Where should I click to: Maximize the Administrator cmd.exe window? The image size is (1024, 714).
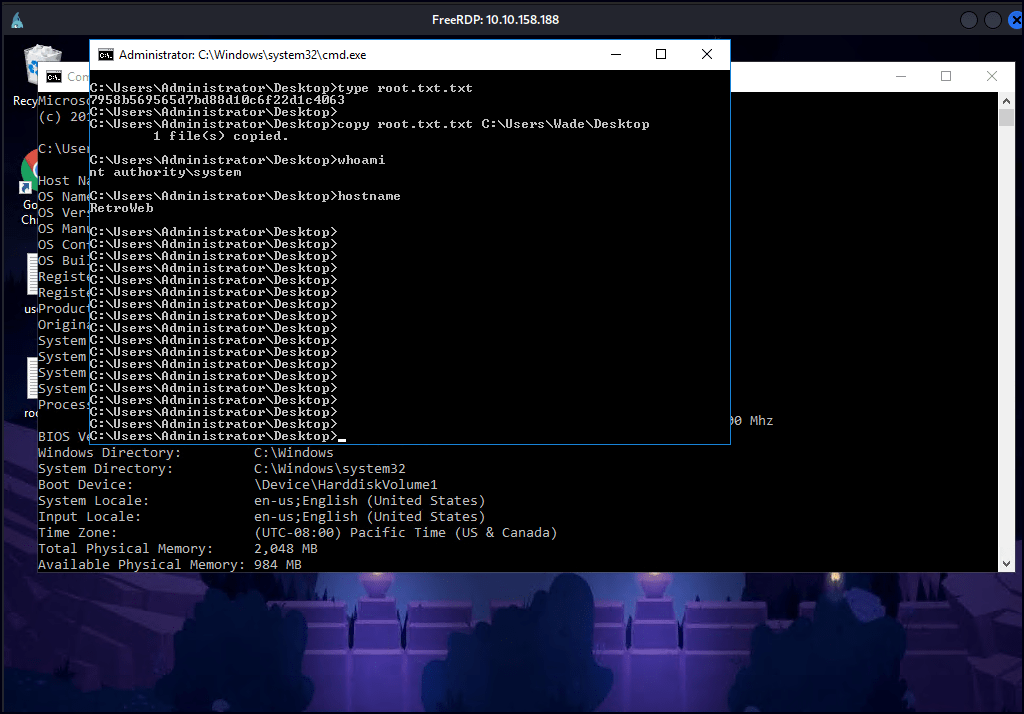661,55
